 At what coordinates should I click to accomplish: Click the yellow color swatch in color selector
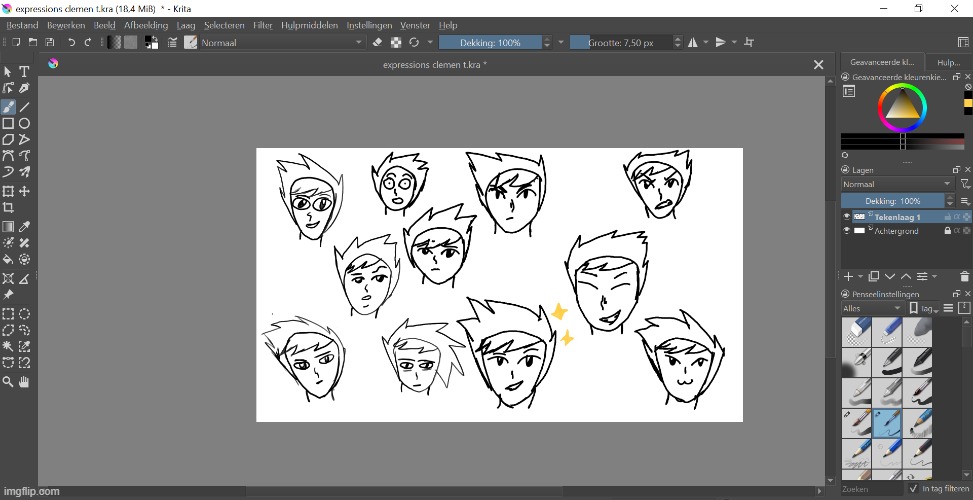pyautogui.click(x=968, y=102)
